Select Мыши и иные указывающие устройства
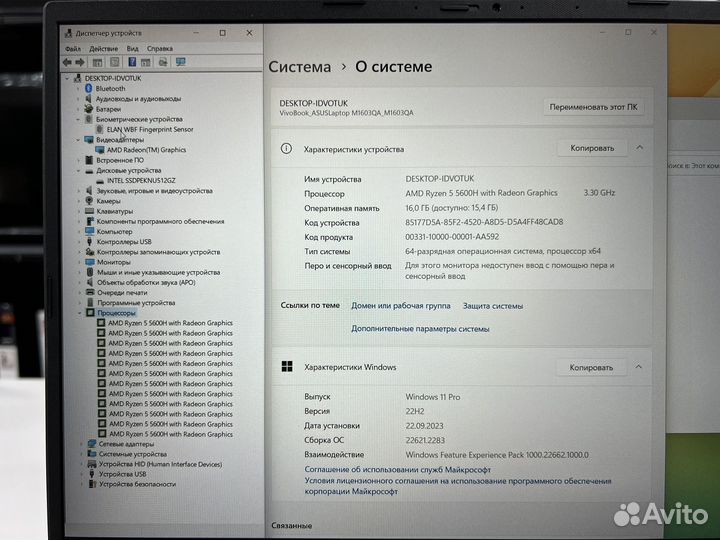Image resolution: width=720 pixels, height=540 pixels. tap(158, 272)
